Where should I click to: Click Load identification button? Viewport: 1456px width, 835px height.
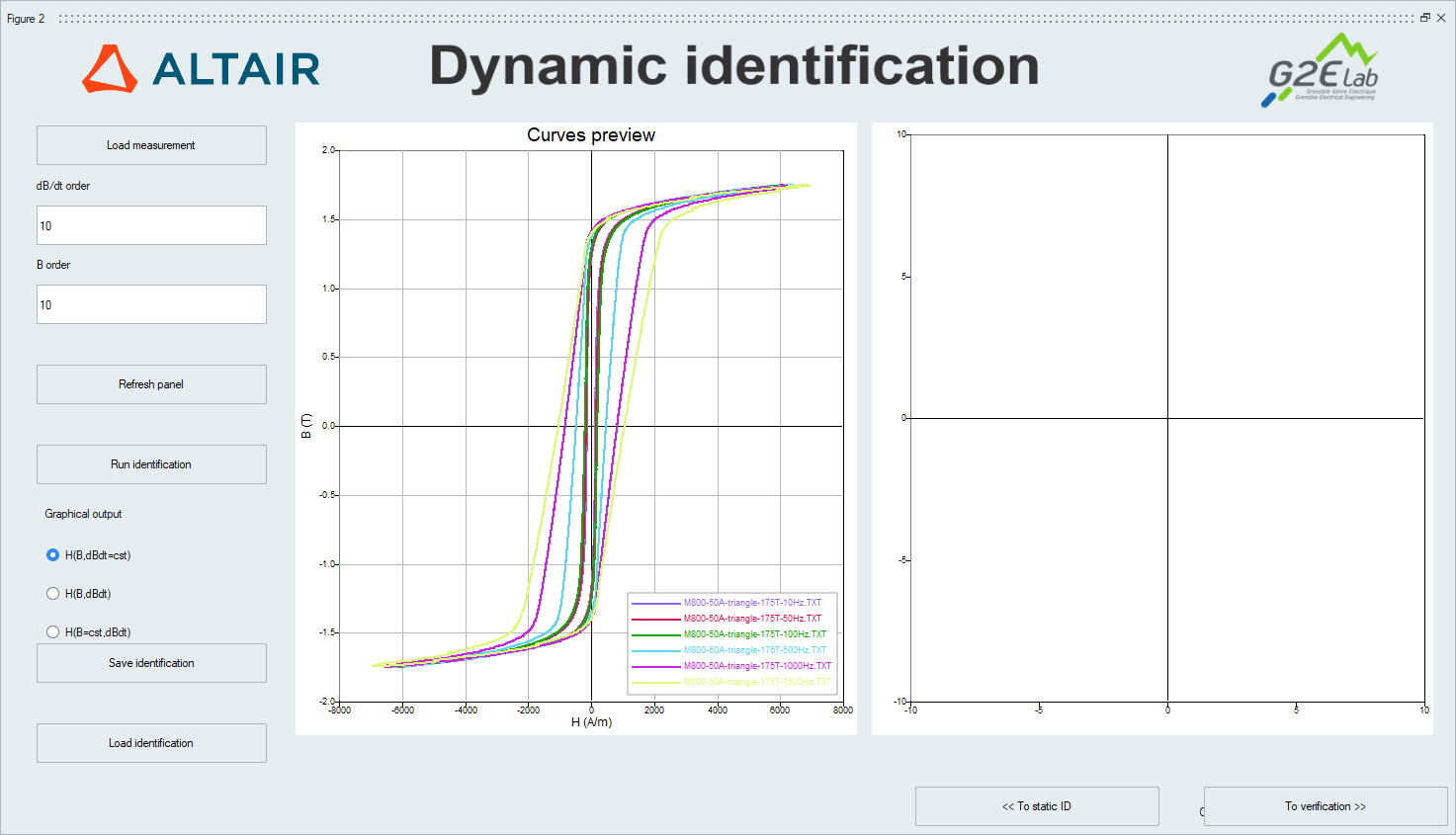coord(151,743)
